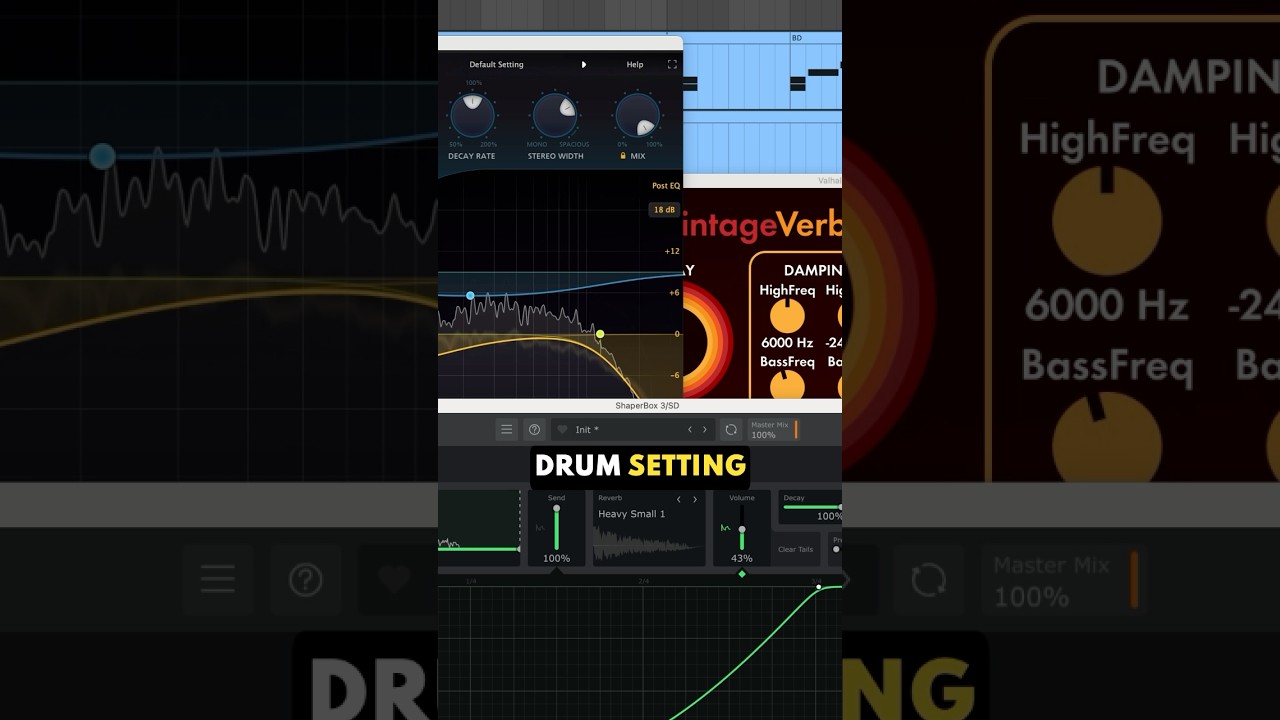1280x720 pixels.
Task: Select the yellow EQ band node
Action: pos(600,334)
